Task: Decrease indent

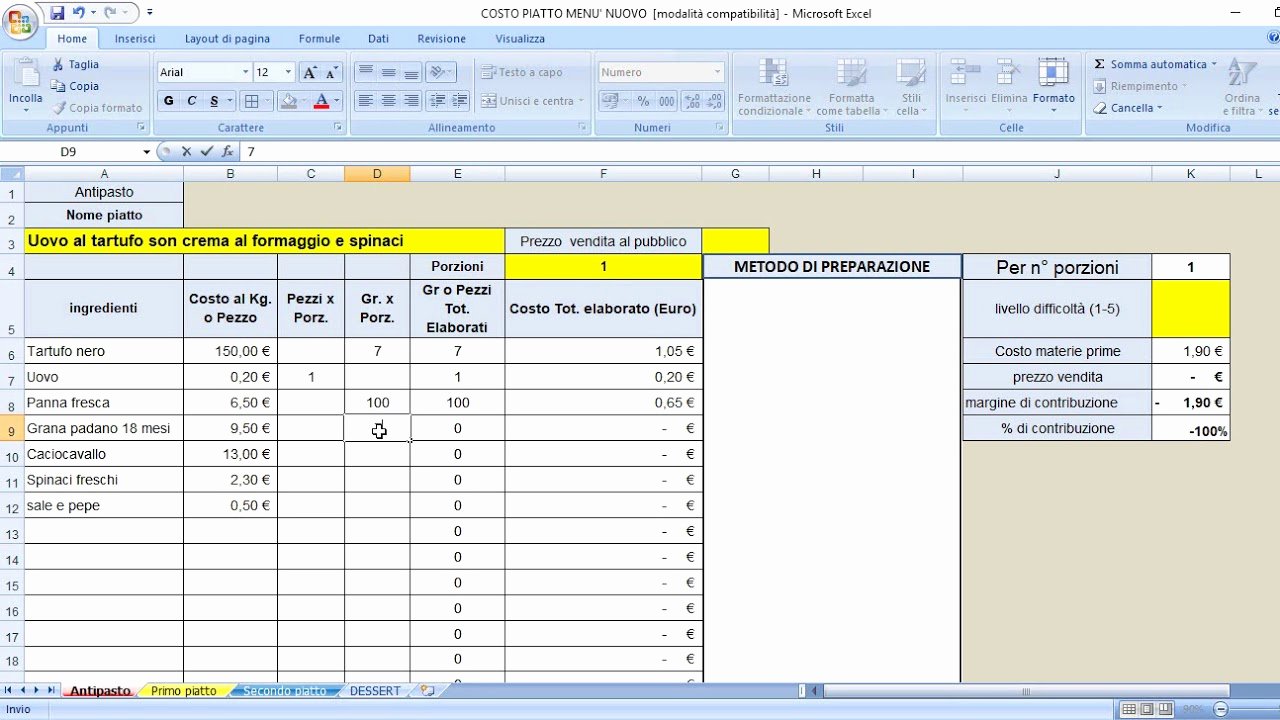Action: click(436, 101)
